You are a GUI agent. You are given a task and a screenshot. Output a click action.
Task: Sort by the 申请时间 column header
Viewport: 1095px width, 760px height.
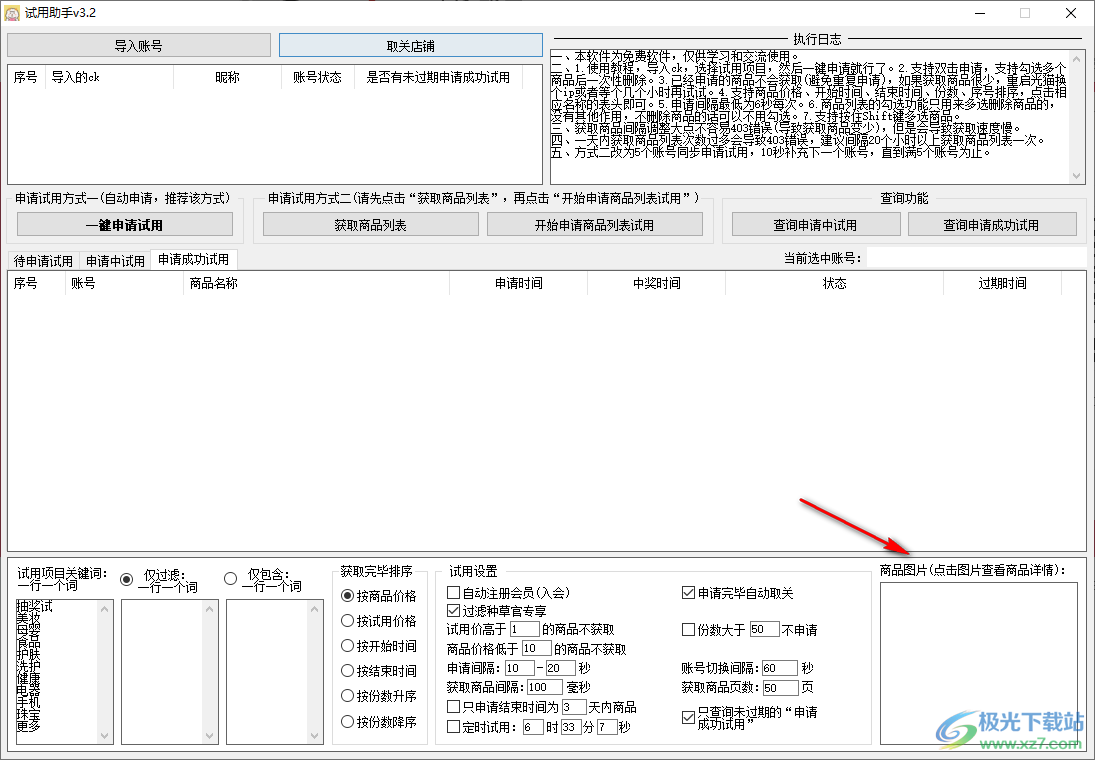pyautogui.click(x=519, y=283)
